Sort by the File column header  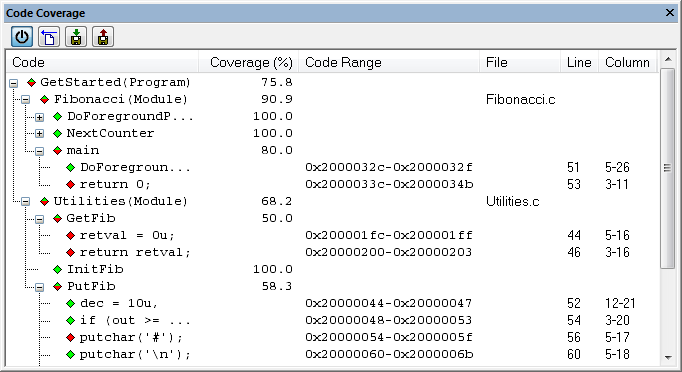520,62
